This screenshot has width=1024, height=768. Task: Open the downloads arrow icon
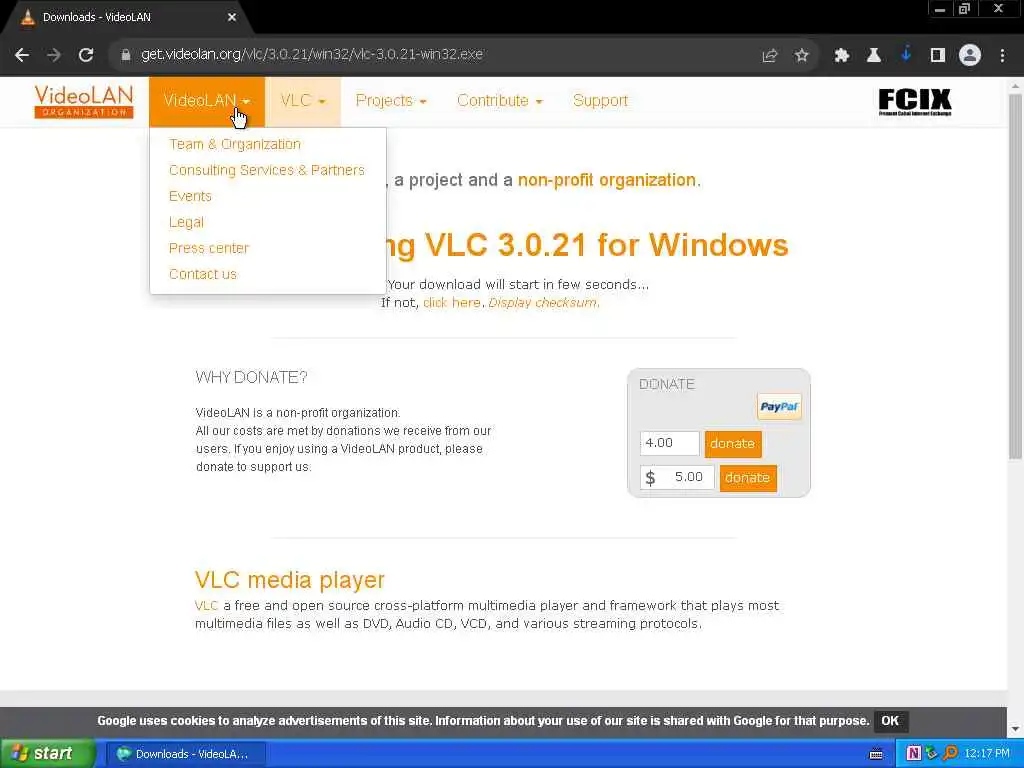(905, 55)
